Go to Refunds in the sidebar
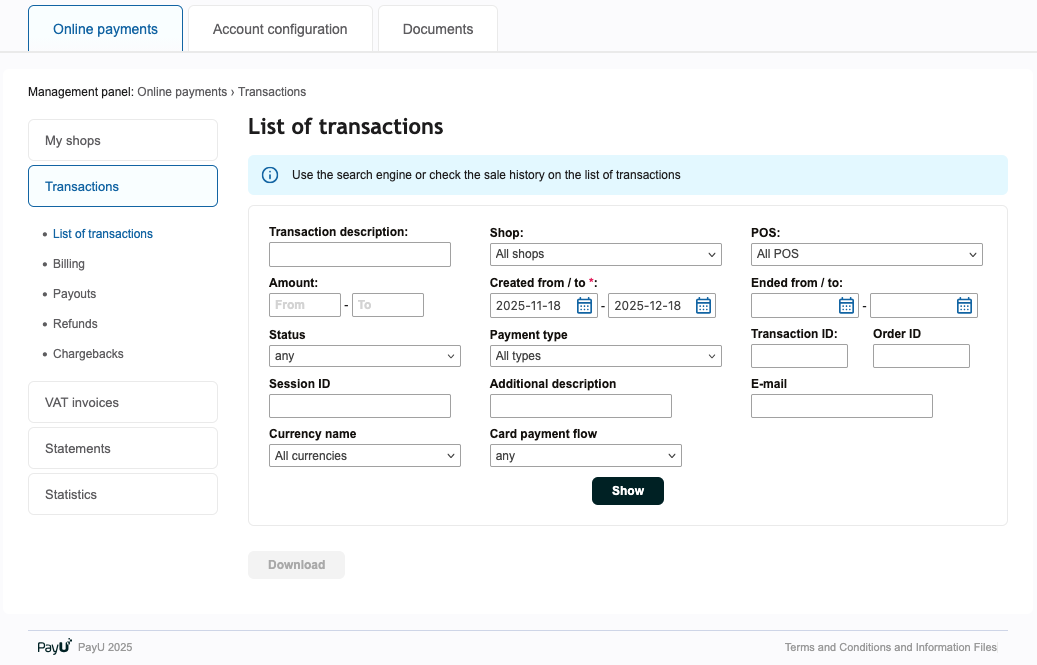This screenshot has height=665, width=1037. 75,324
